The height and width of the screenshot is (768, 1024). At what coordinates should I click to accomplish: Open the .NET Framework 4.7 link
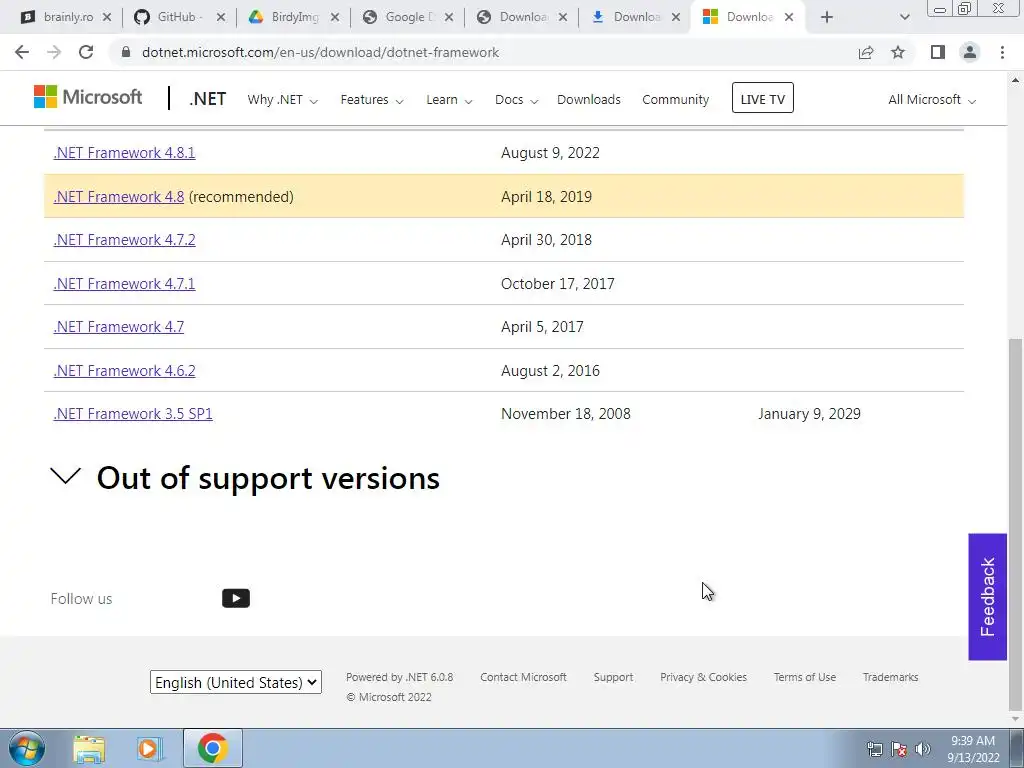click(119, 327)
